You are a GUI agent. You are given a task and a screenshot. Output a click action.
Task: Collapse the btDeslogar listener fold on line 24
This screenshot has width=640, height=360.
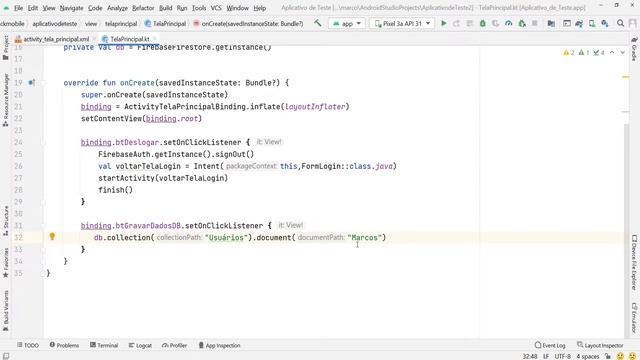(42, 142)
